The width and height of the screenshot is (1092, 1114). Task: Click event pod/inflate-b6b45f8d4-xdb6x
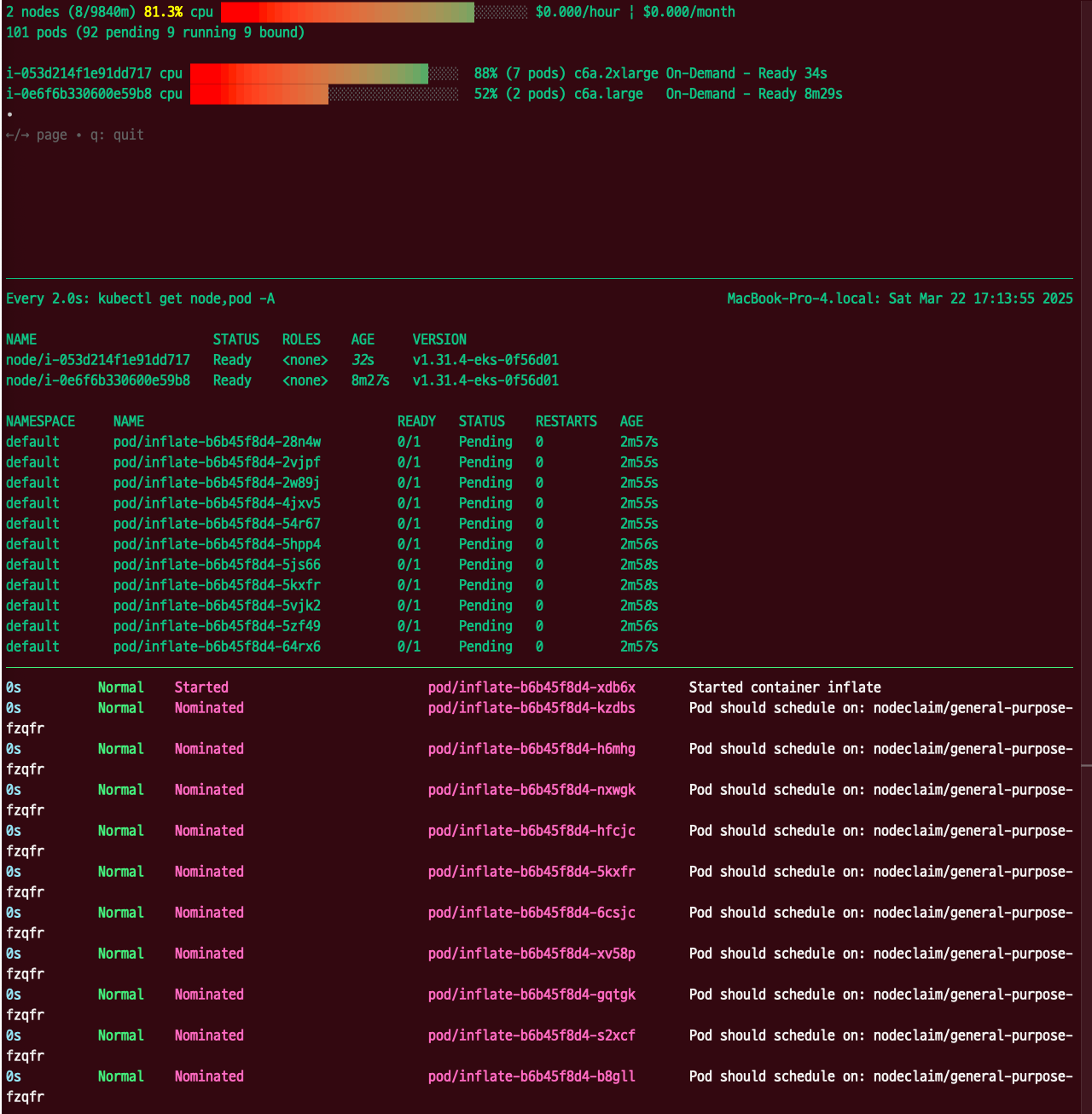tap(531, 688)
